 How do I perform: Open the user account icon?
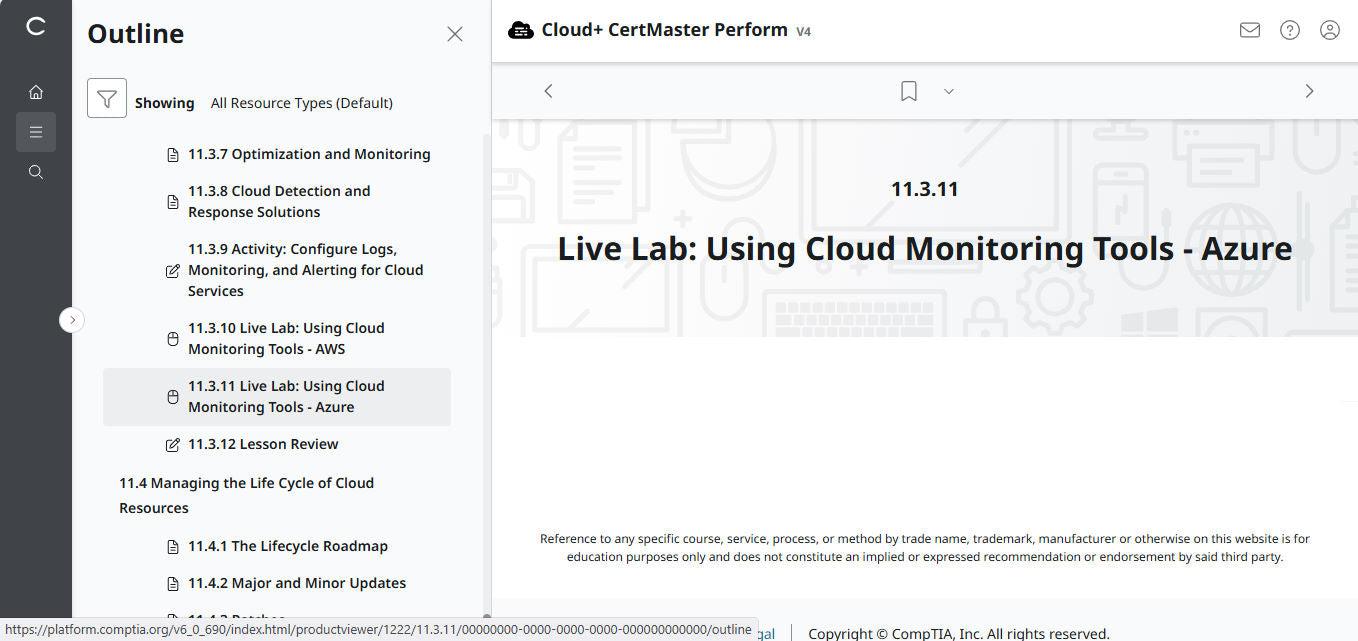click(1329, 30)
